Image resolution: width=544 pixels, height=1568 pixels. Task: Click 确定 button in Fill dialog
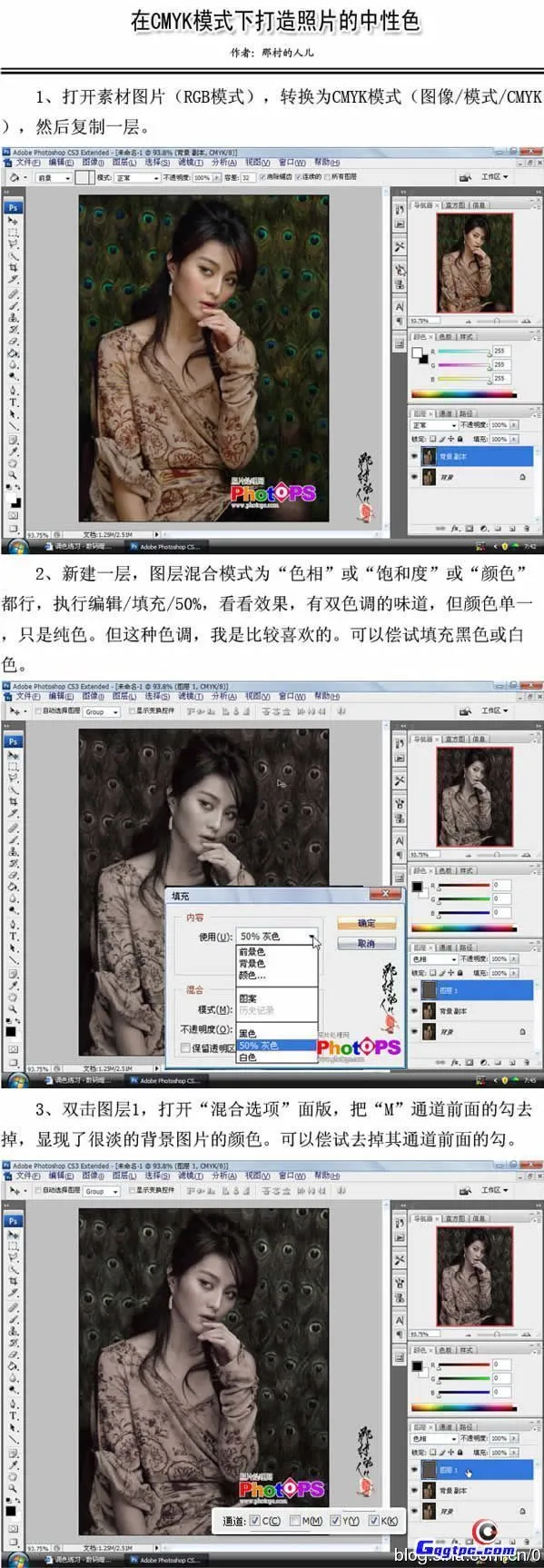click(366, 922)
